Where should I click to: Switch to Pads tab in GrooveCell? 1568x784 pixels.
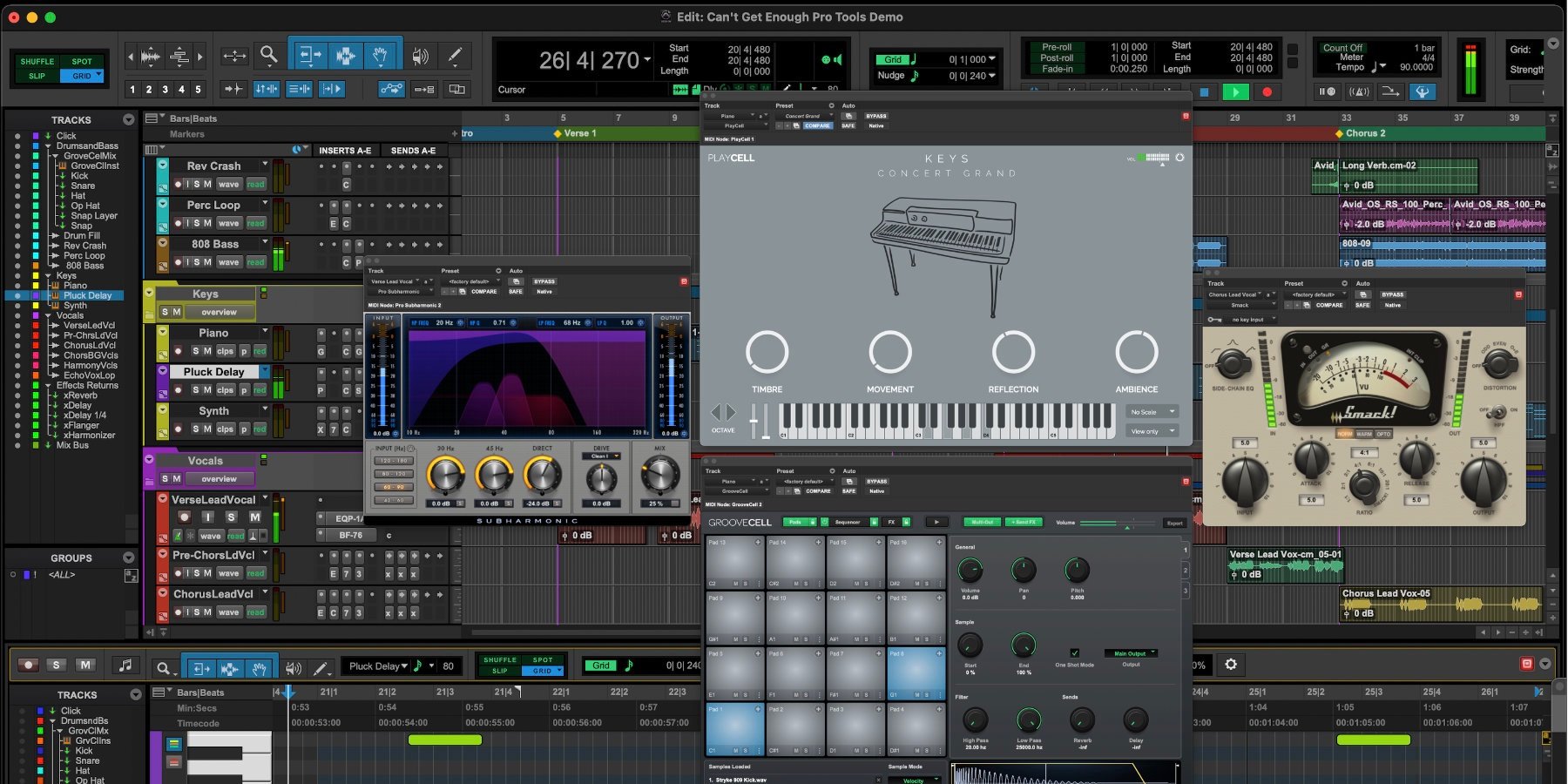click(799, 523)
